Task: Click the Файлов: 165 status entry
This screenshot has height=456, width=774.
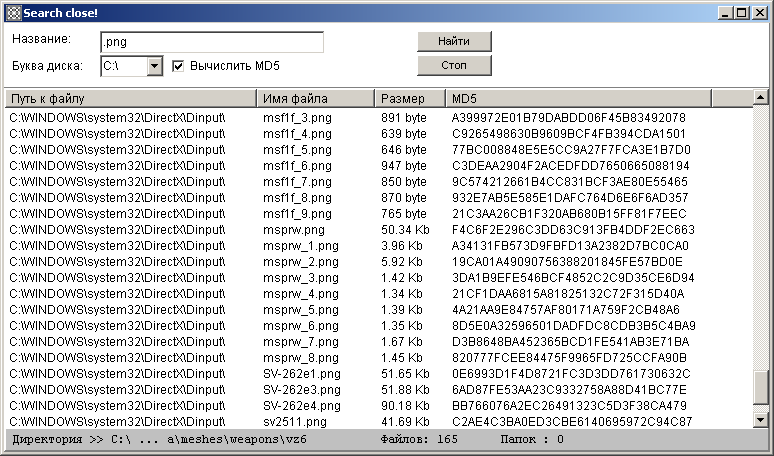Action: [419, 439]
